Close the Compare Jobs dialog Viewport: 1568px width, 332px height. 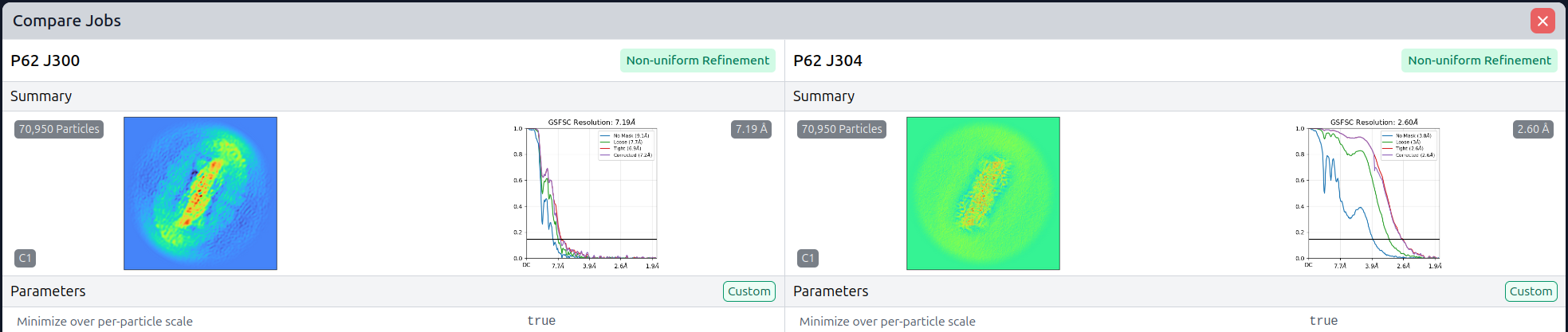pos(1542,21)
